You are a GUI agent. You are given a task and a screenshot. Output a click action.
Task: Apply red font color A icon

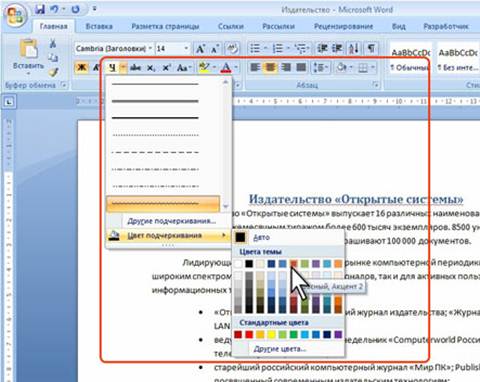226,68
